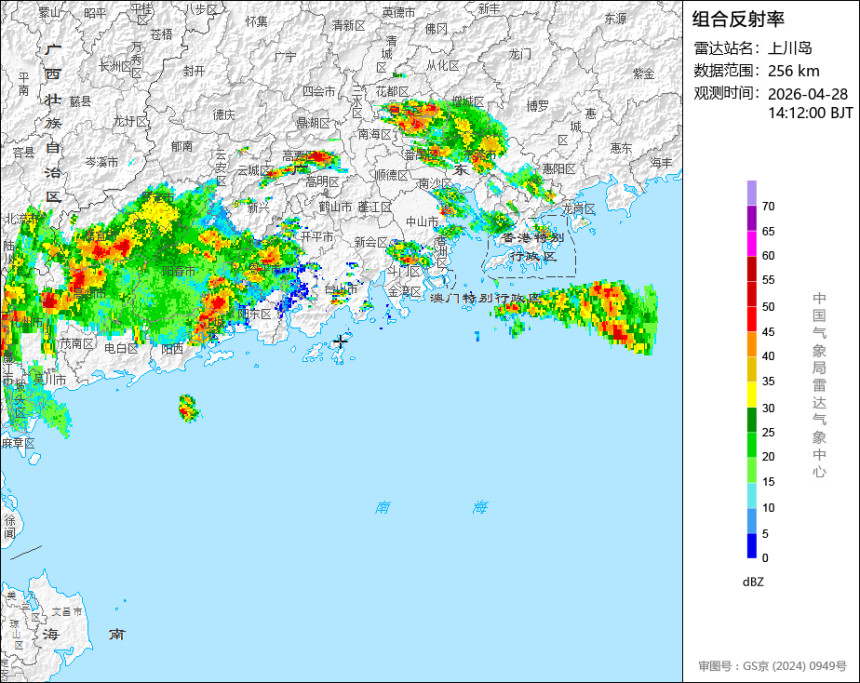This screenshot has height=683, width=860.
Task: Click the 澳门特别行政区 map label
Action: [x=485, y=298]
